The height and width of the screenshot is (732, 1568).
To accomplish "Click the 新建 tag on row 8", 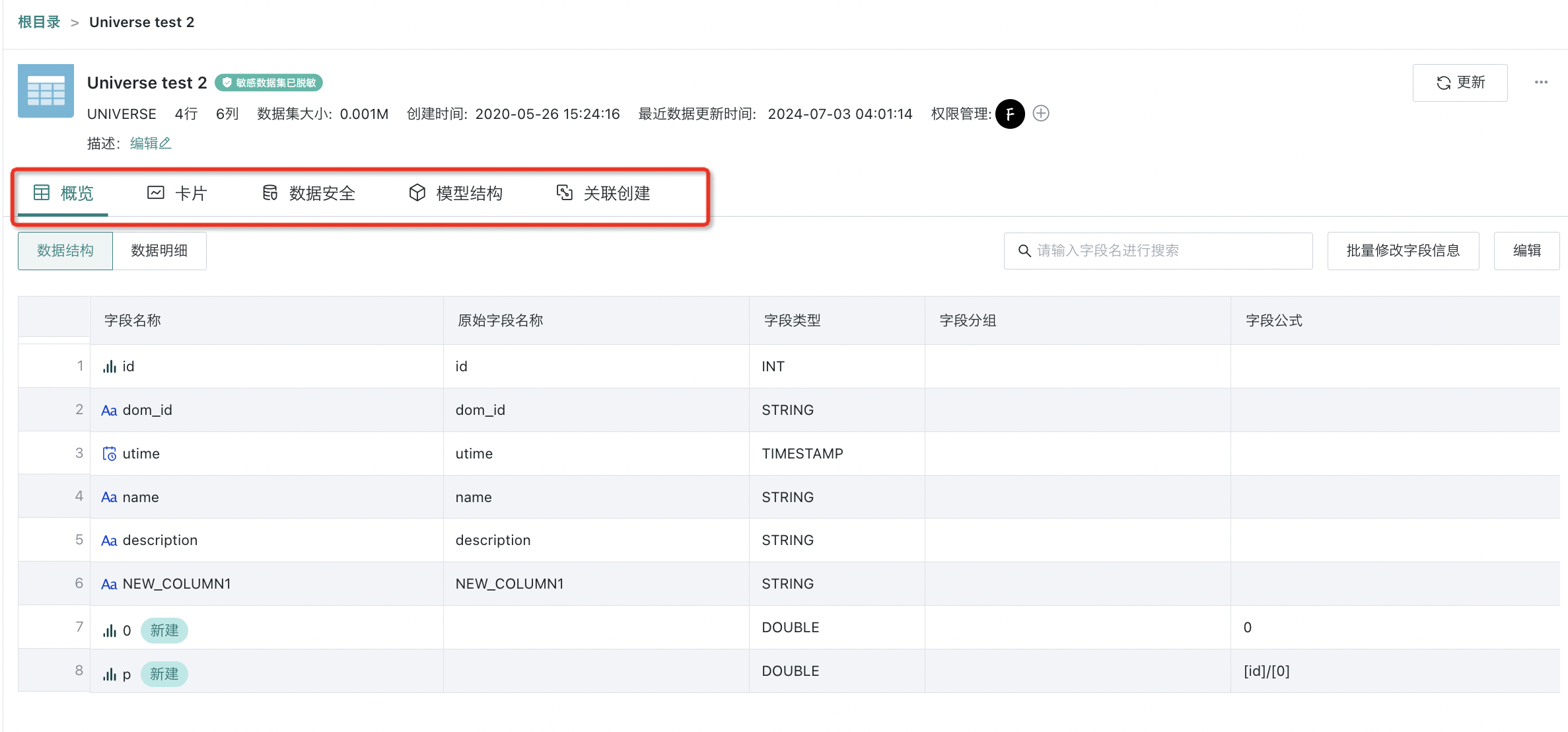I will click(164, 674).
